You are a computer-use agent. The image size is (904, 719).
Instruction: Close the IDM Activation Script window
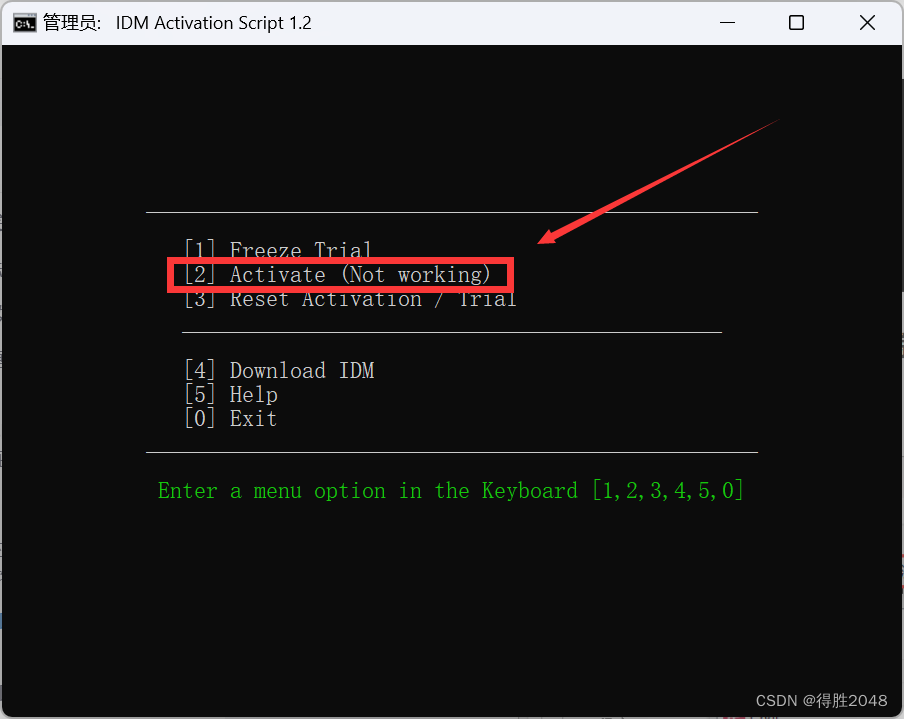tap(867, 22)
